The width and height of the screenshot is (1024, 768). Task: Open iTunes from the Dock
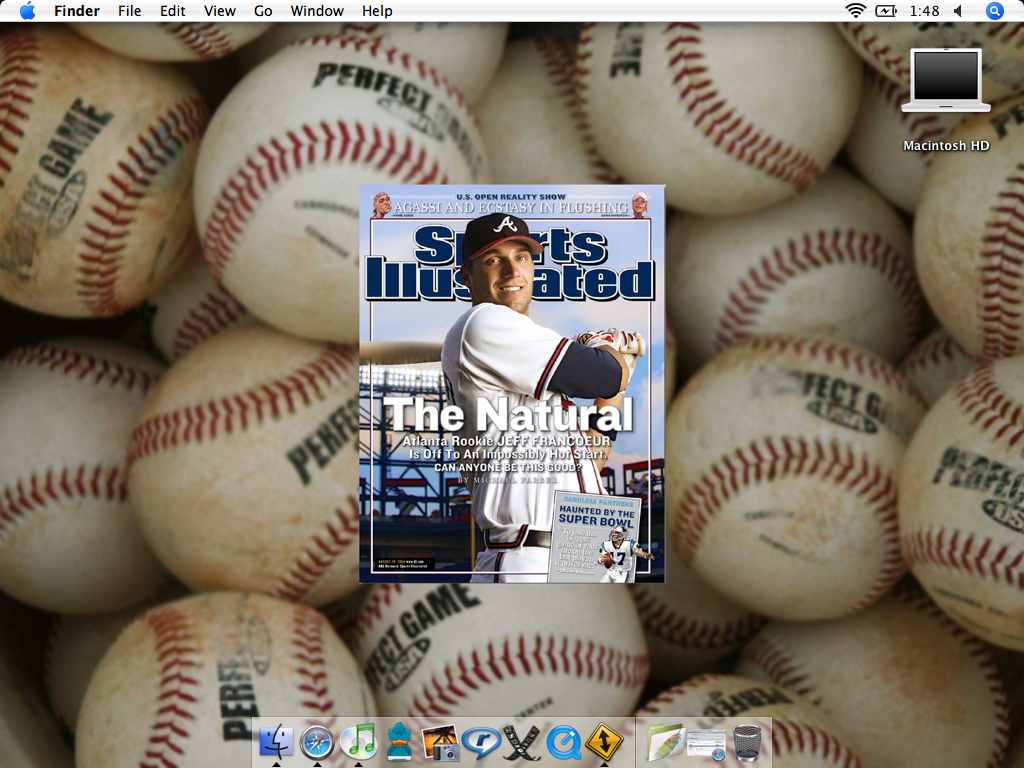click(x=358, y=742)
